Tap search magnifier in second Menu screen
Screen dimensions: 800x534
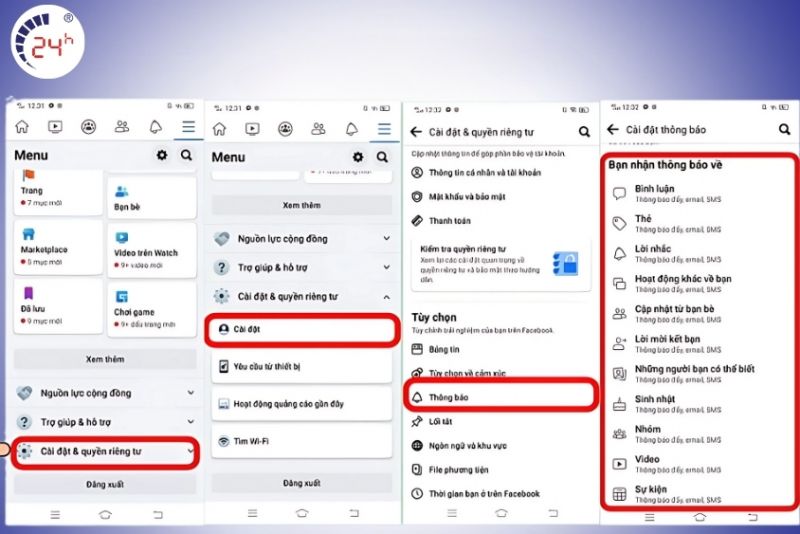pos(382,157)
